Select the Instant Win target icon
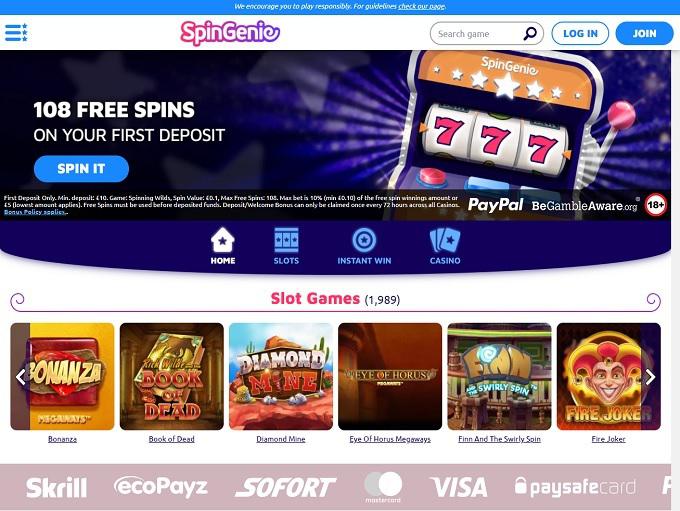This screenshot has height=511, width=680. click(364, 240)
